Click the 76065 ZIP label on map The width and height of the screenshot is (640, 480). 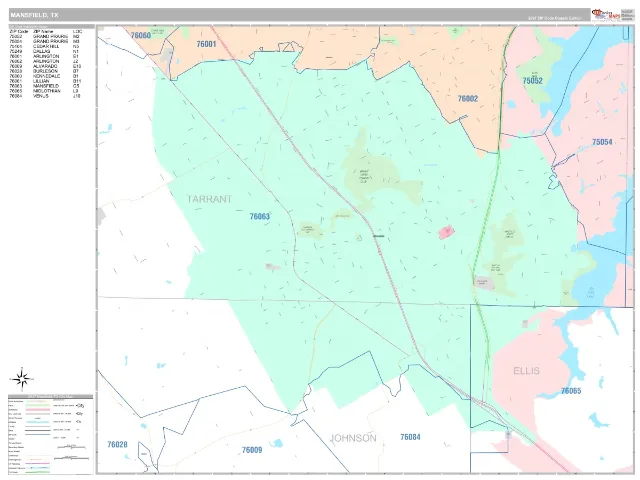click(571, 391)
